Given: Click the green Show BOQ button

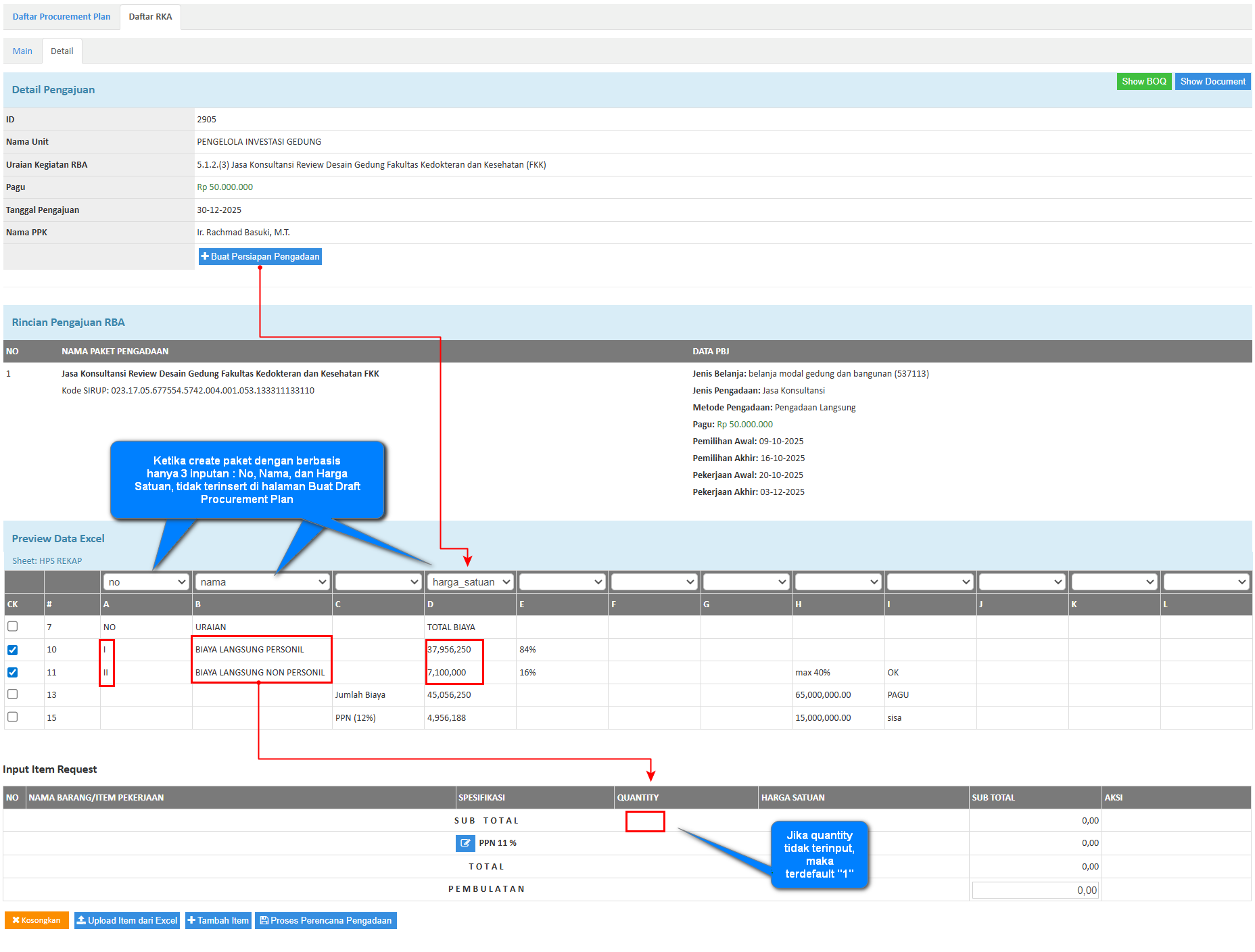Looking at the screenshot, I should pos(1143,82).
